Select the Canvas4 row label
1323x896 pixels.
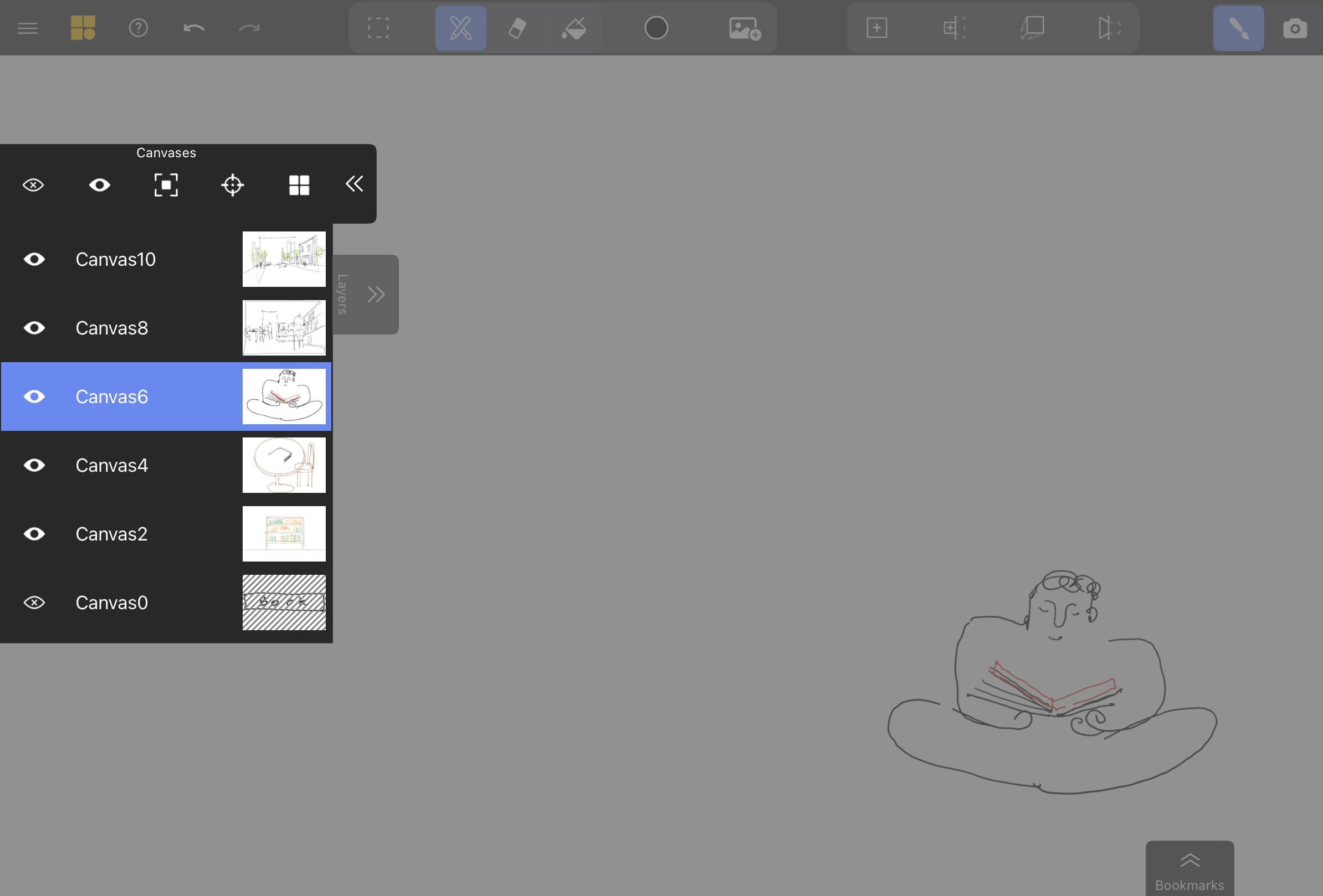111,465
